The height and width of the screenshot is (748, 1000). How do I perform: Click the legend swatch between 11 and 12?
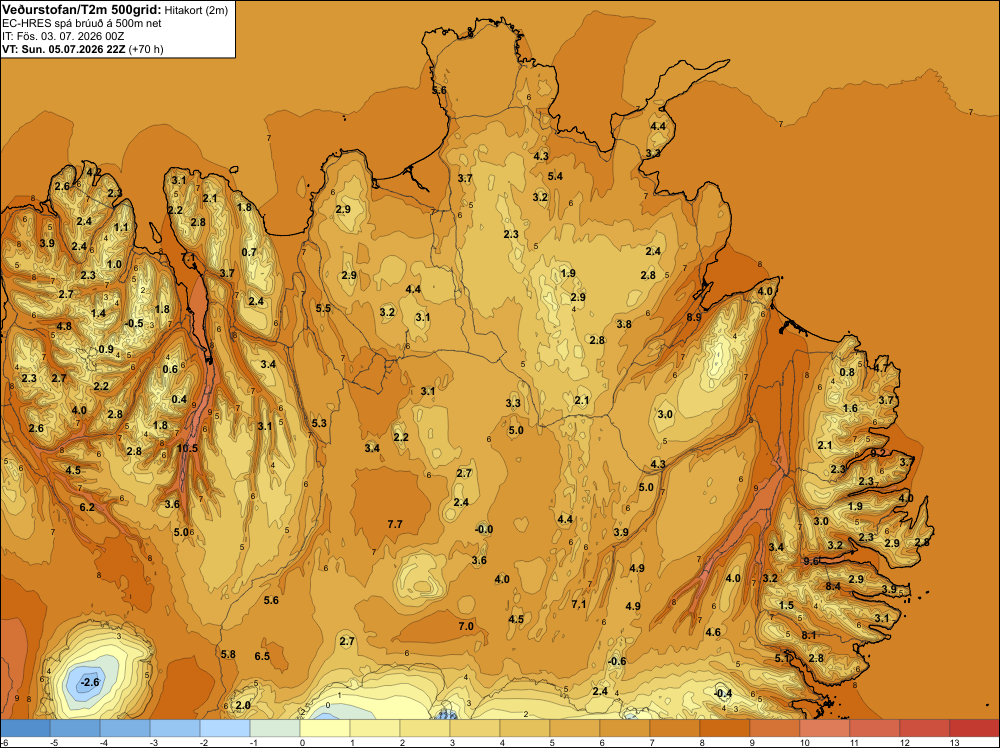click(874, 728)
